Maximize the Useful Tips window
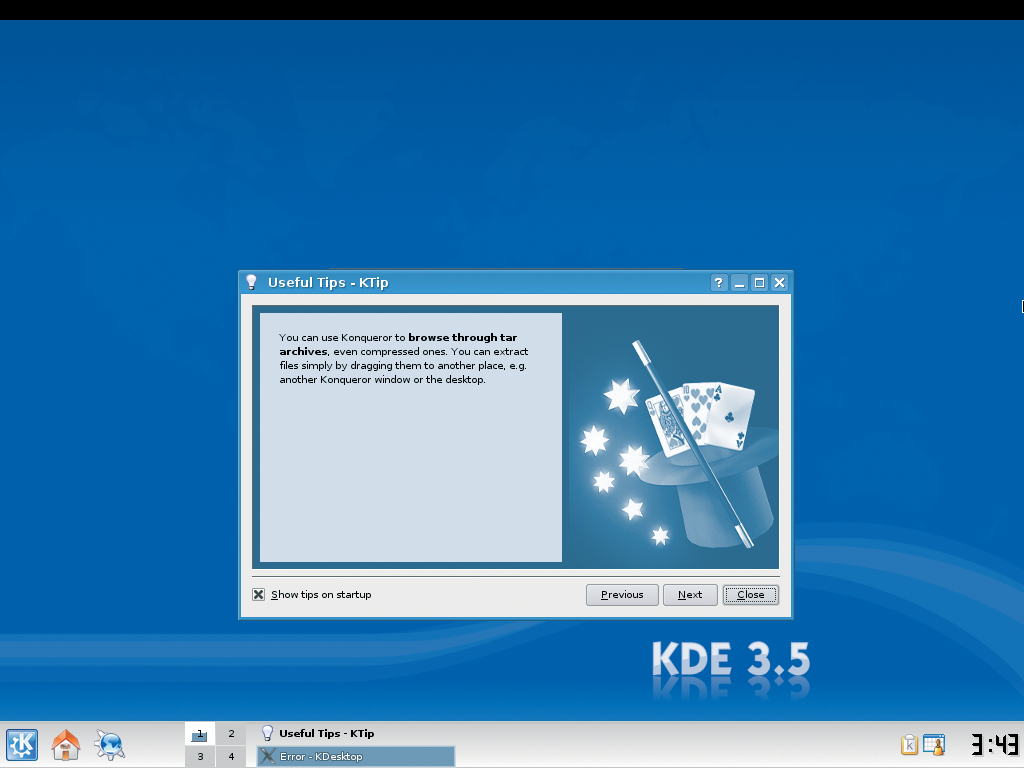The width and height of the screenshot is (1024, 768). tap(760, 283)
